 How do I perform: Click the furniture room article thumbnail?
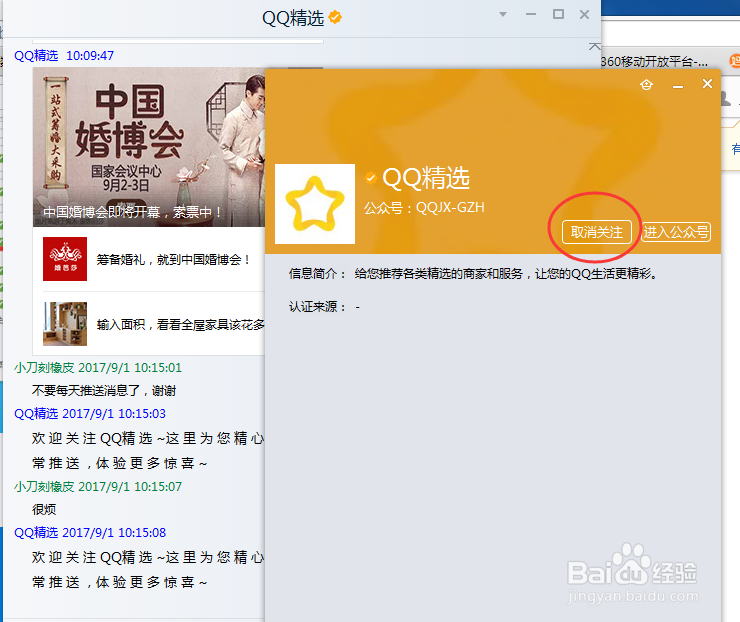tap(65, 324)
